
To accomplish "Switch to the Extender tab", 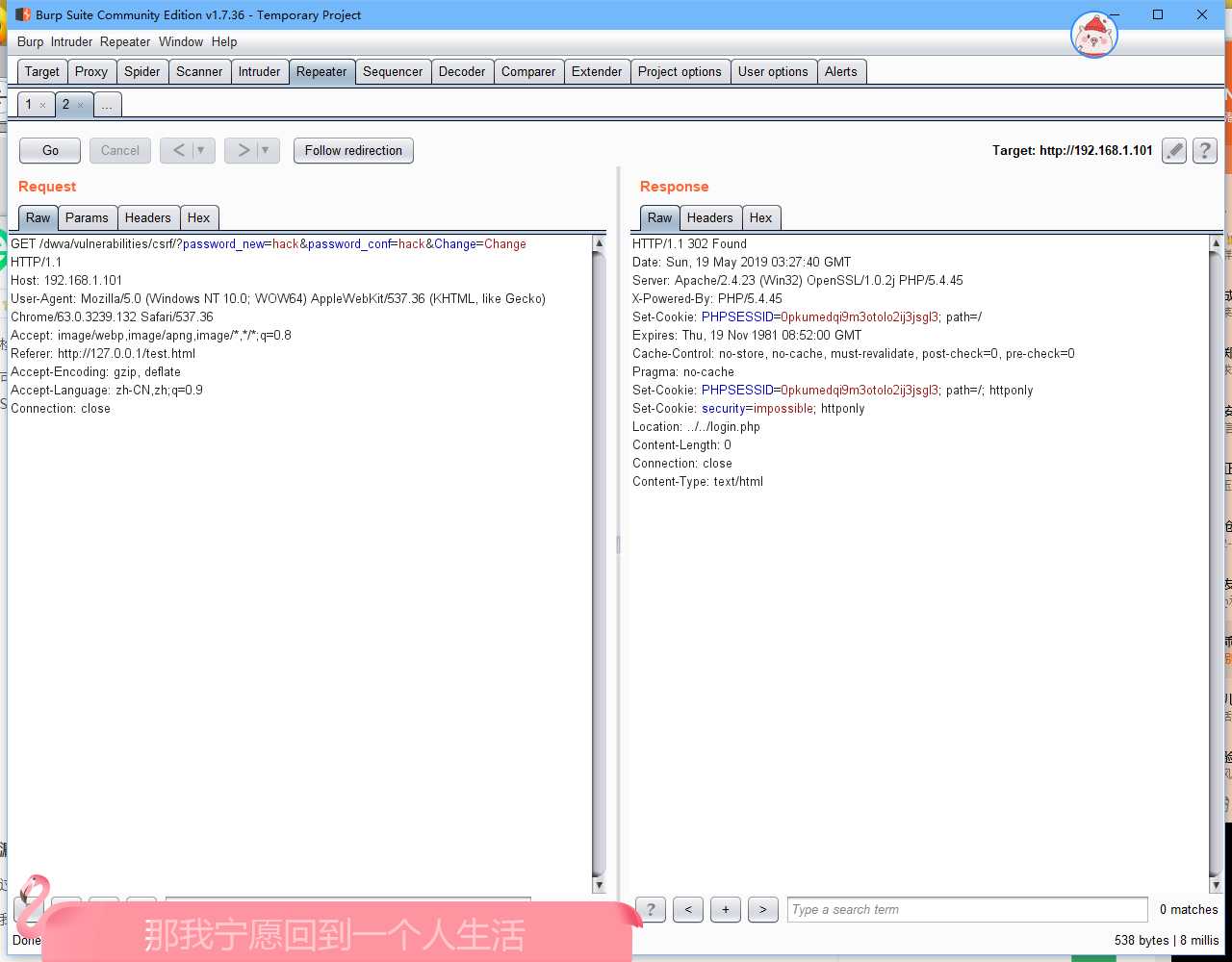I will click(x=597, y=71).
